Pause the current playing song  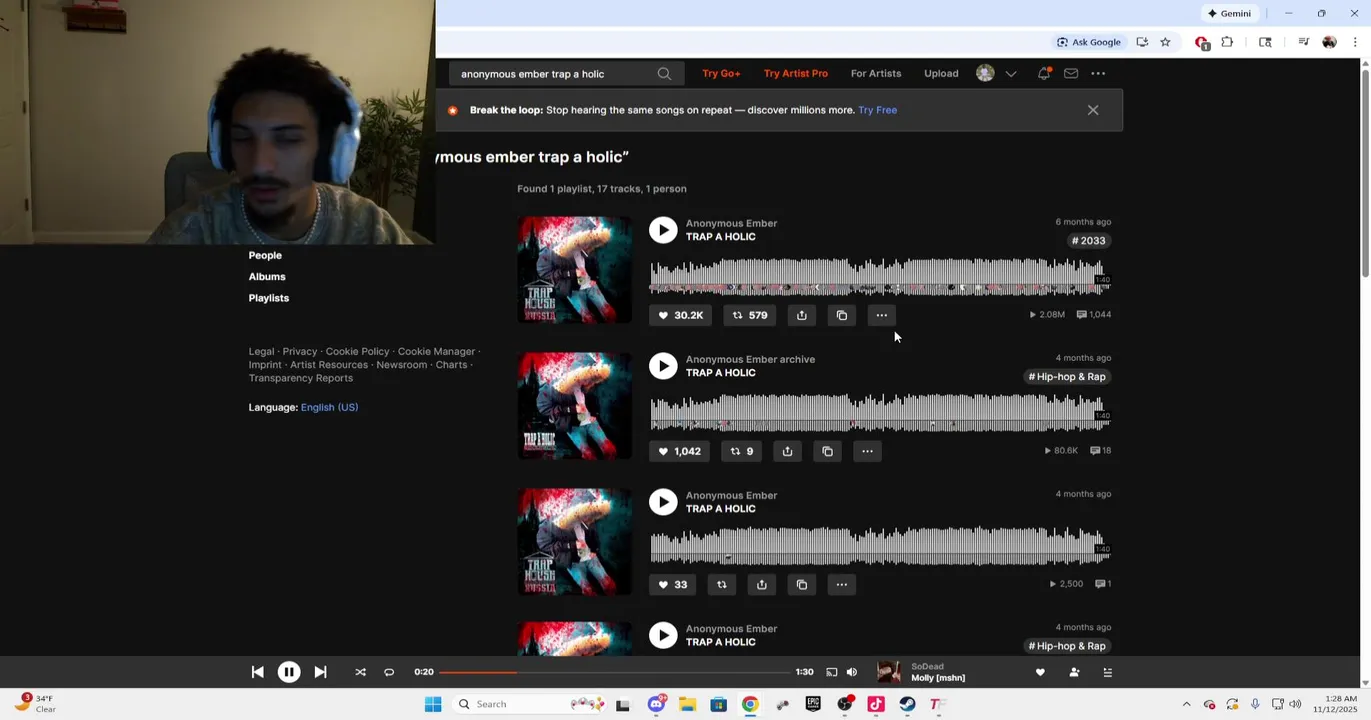[289, 673]
